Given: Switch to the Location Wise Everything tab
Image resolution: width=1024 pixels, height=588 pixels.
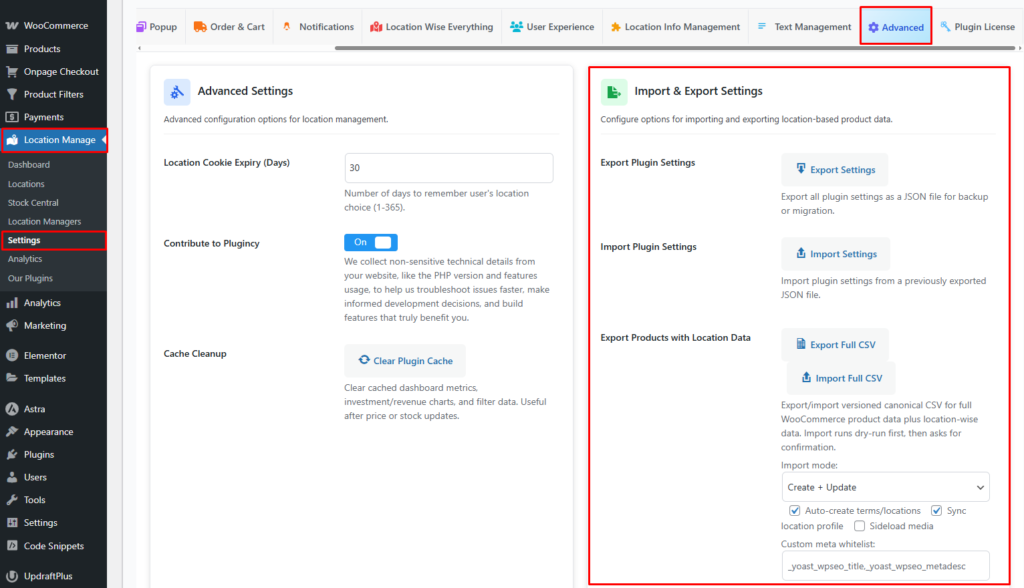Looking at the screenshot, I should (x=430, y=27).
